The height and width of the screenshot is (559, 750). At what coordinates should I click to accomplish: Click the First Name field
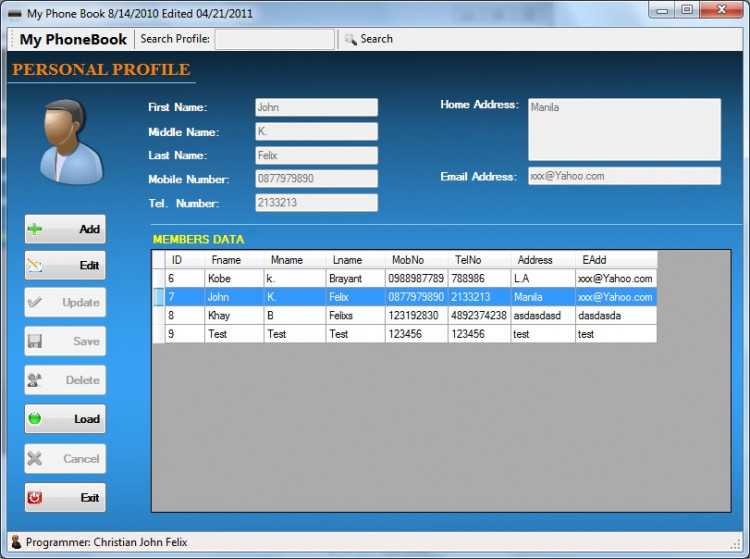tap(317, 107)
